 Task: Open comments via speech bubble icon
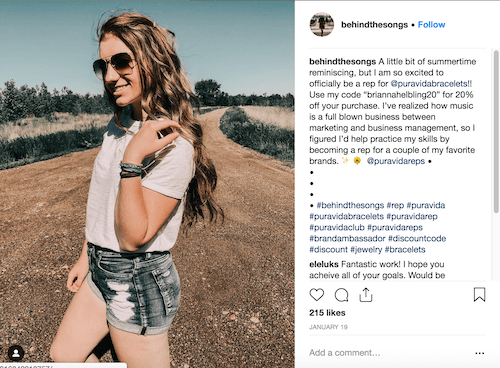(x=341, y=295)
